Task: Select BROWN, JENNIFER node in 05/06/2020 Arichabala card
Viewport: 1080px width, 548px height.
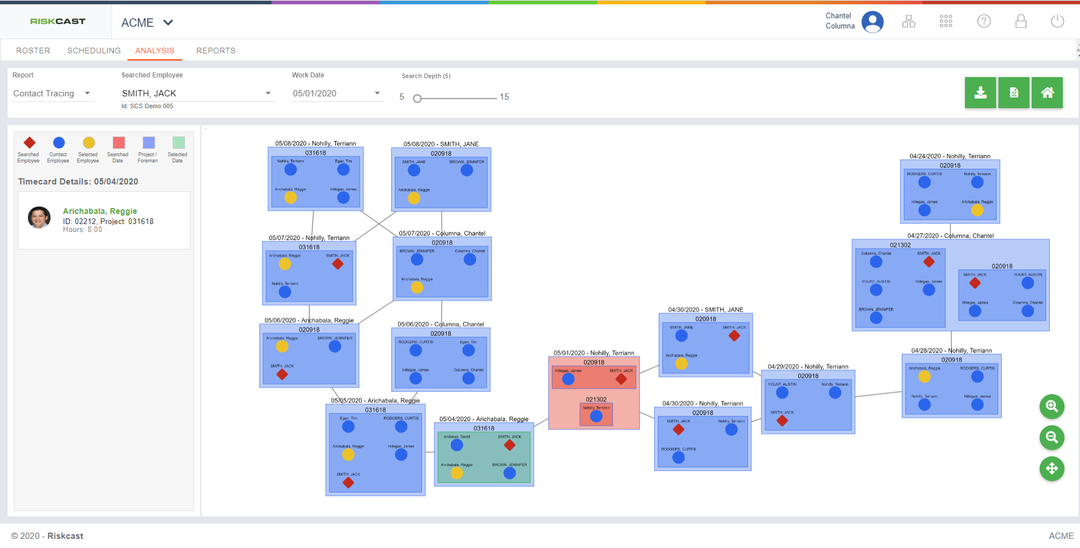Action: pyautogui.click(x=335, y=346)
